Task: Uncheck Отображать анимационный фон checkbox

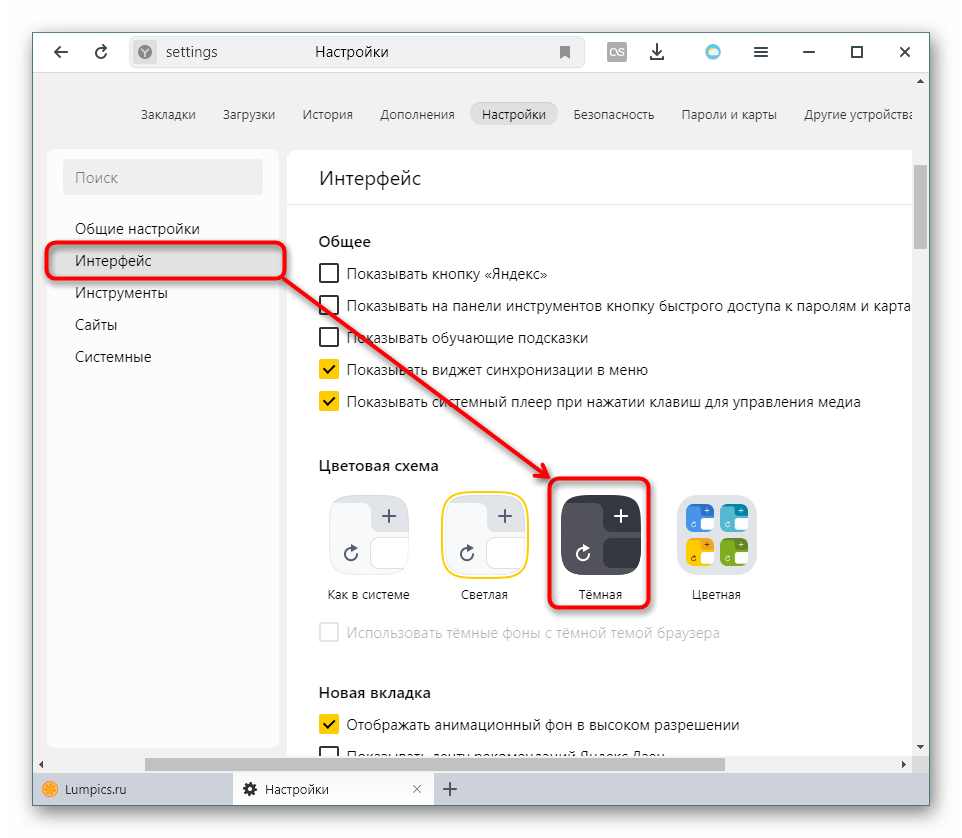Action: click(x=329, y=724)
